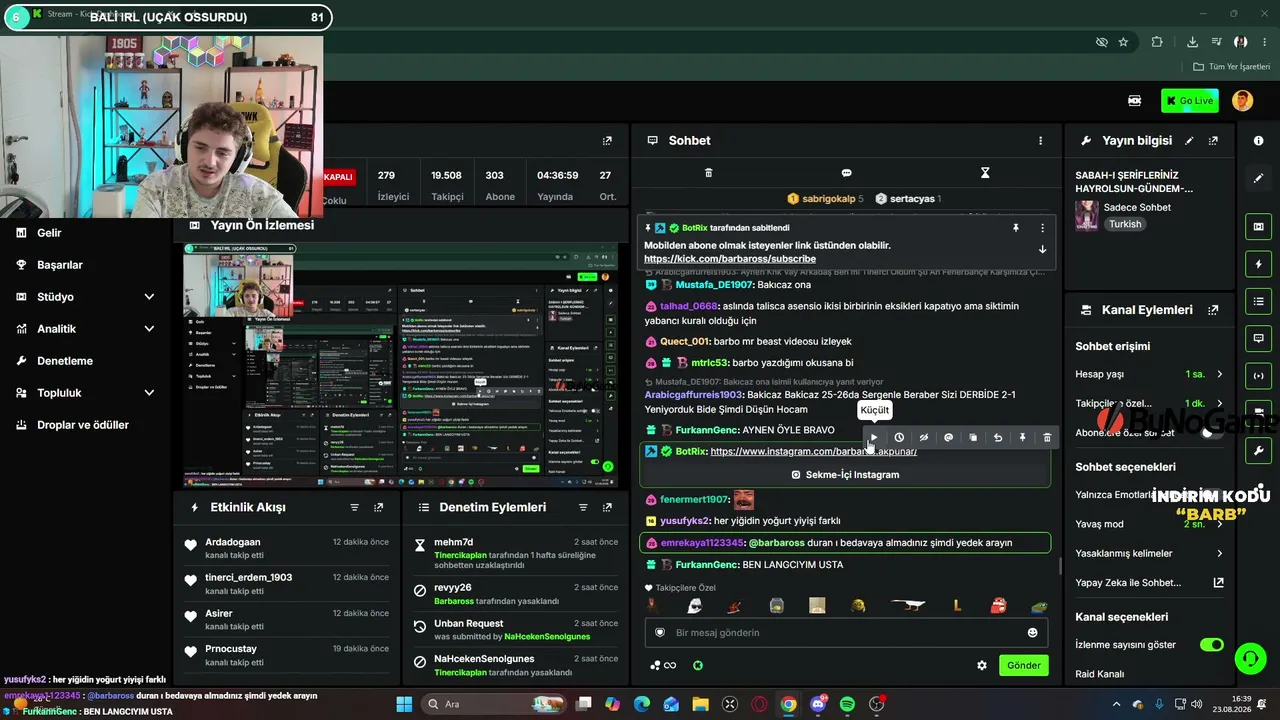The height and width of the screenshot is (720, 1280).
Task: Open Yavaş mod setting chevron
Action: [x=1219, y=524]
